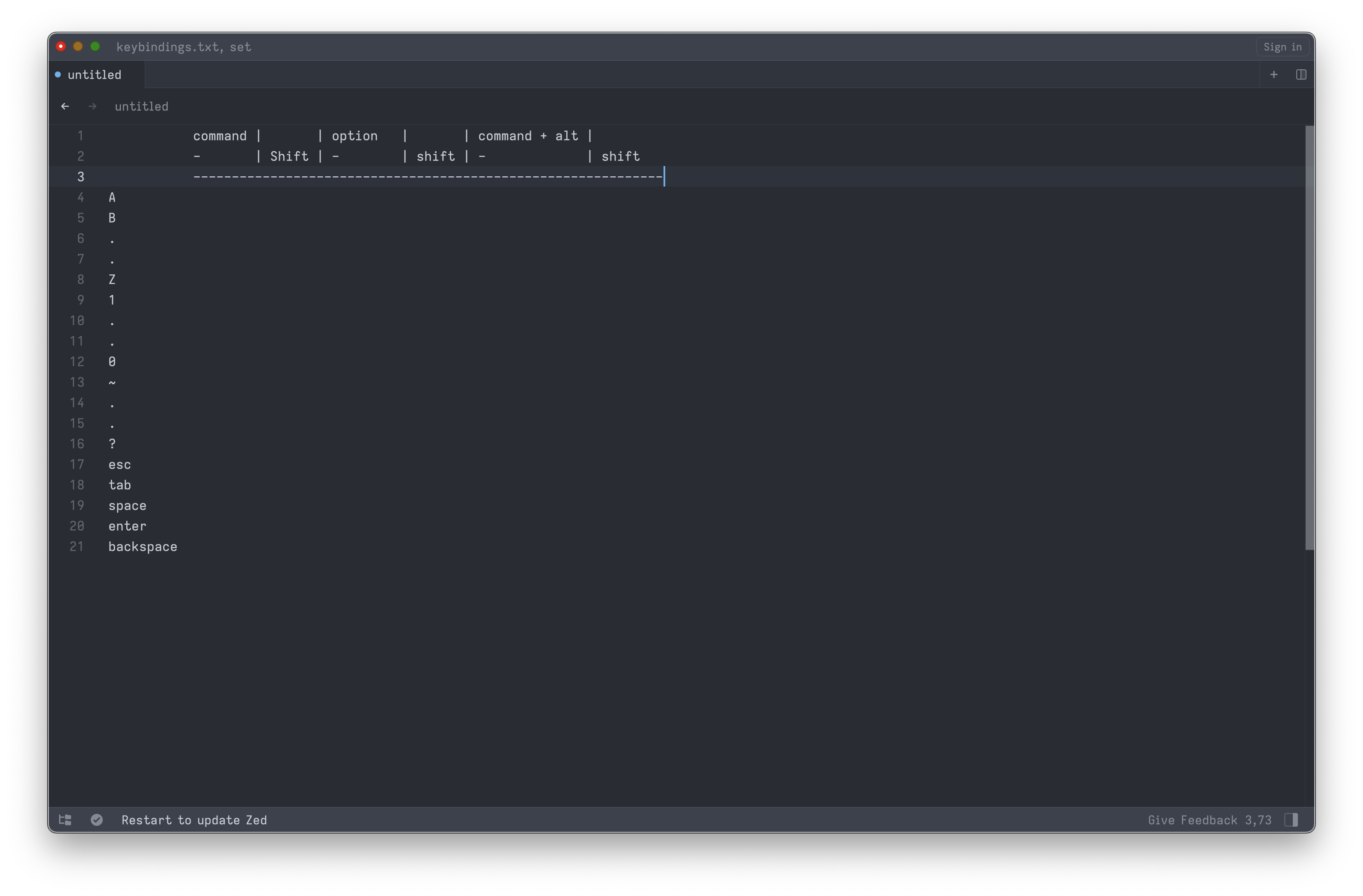
Task: Click the word option in line 1
Action: pos(354,136)
